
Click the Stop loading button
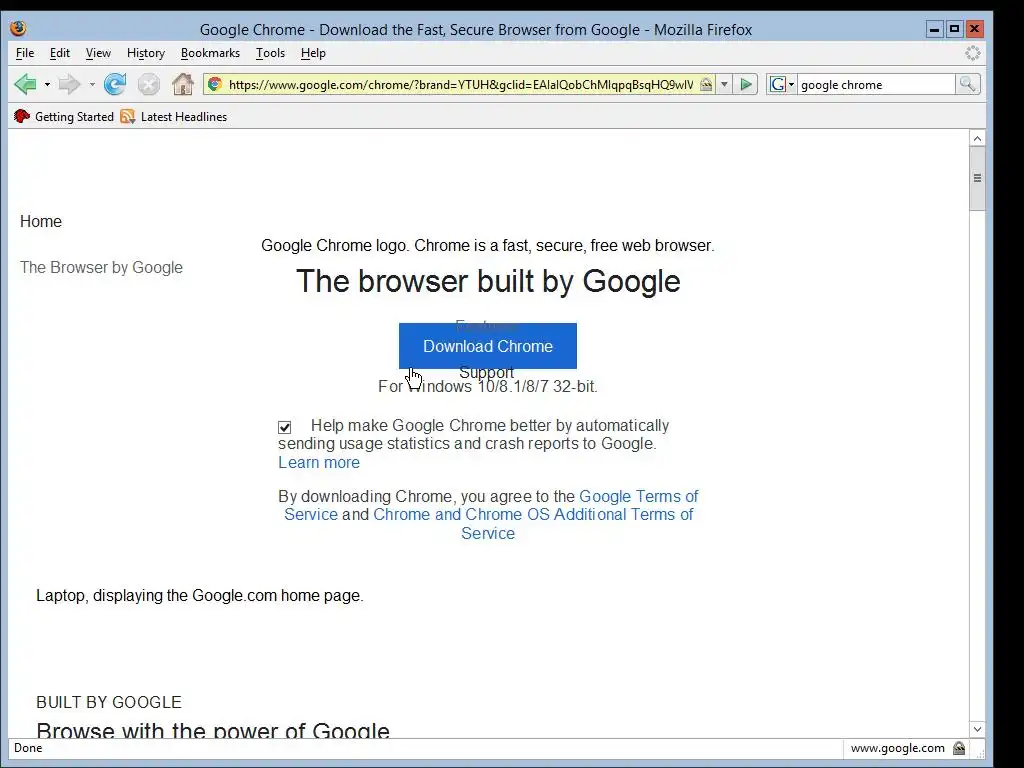pos(149,84)
